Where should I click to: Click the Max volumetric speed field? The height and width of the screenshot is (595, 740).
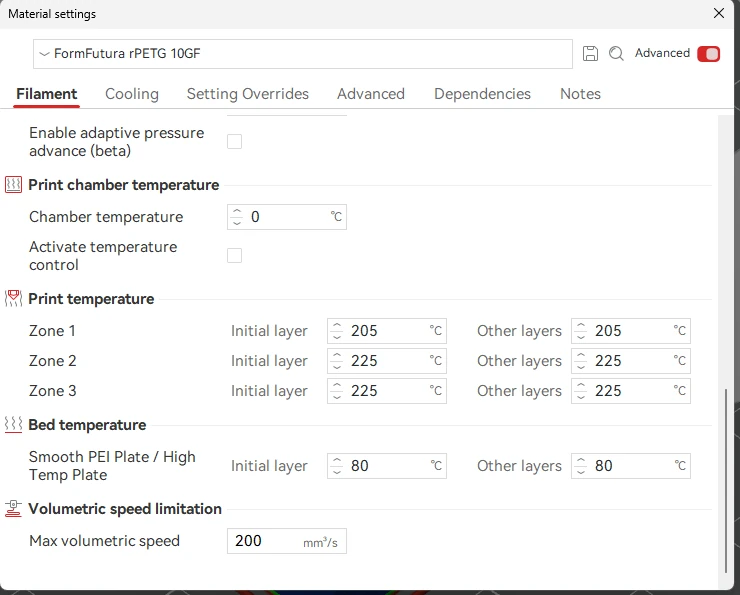point(286,541)
